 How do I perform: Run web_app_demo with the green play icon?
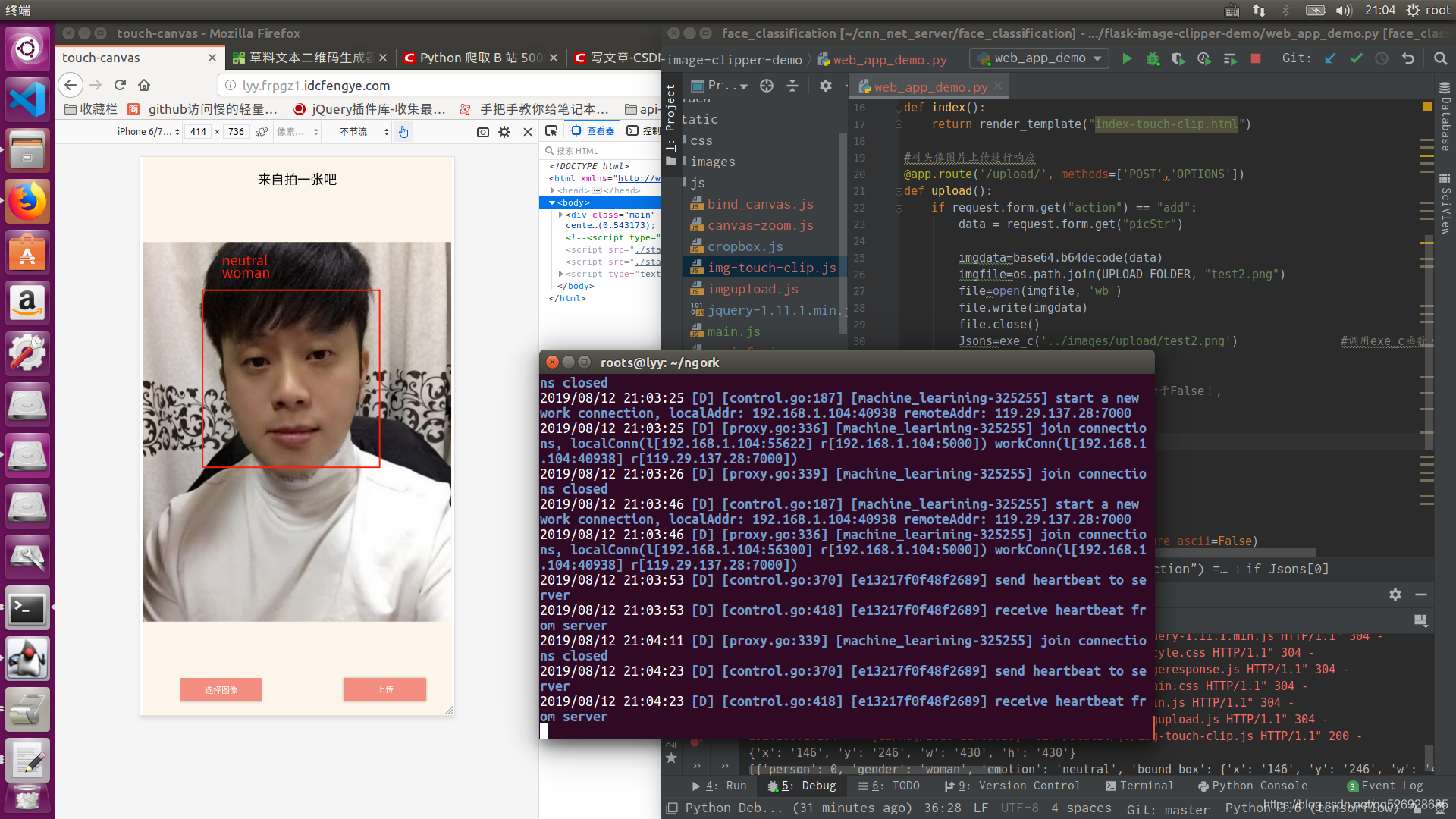(x=1127, y=58)
